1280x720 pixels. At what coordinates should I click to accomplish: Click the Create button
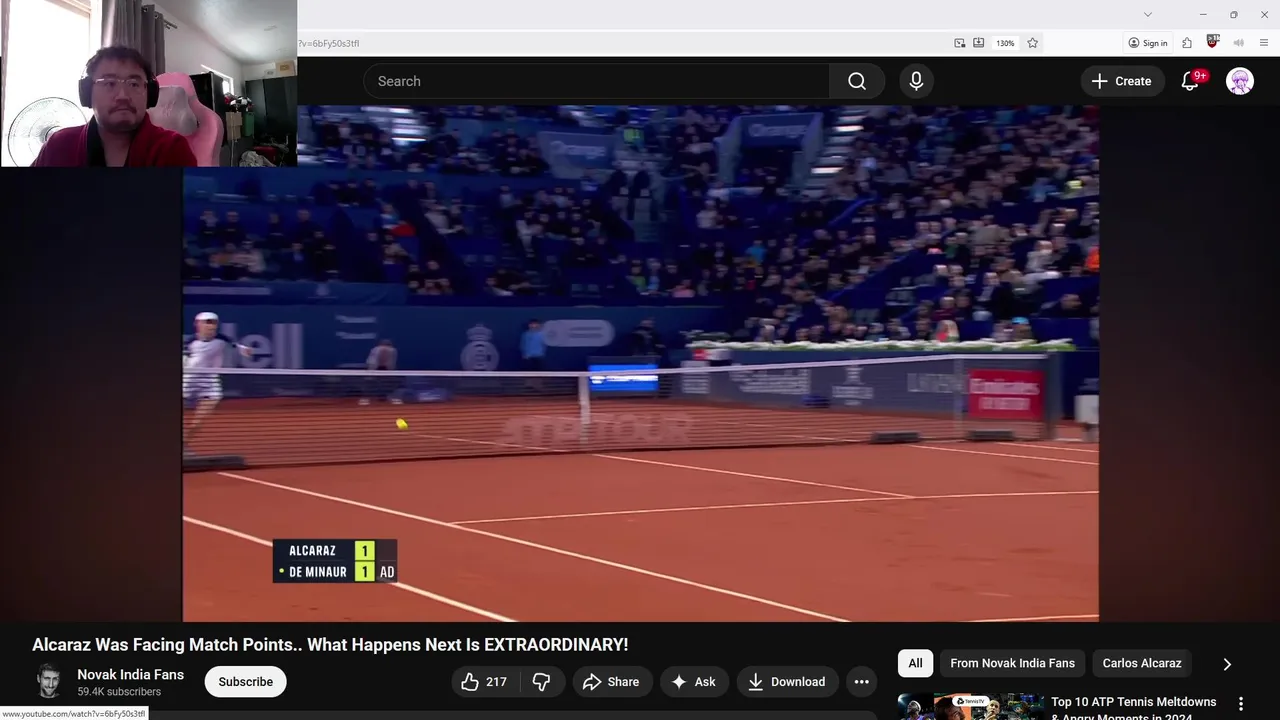click(1121, 81)
